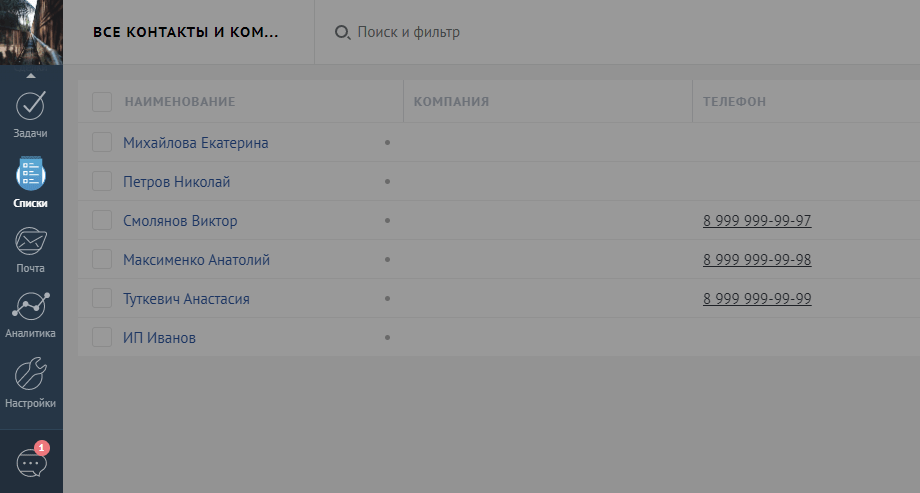Screen dimensions: 920x493
Task: Click phone number 8 999 999-99-98
Action: coord(757,260)
